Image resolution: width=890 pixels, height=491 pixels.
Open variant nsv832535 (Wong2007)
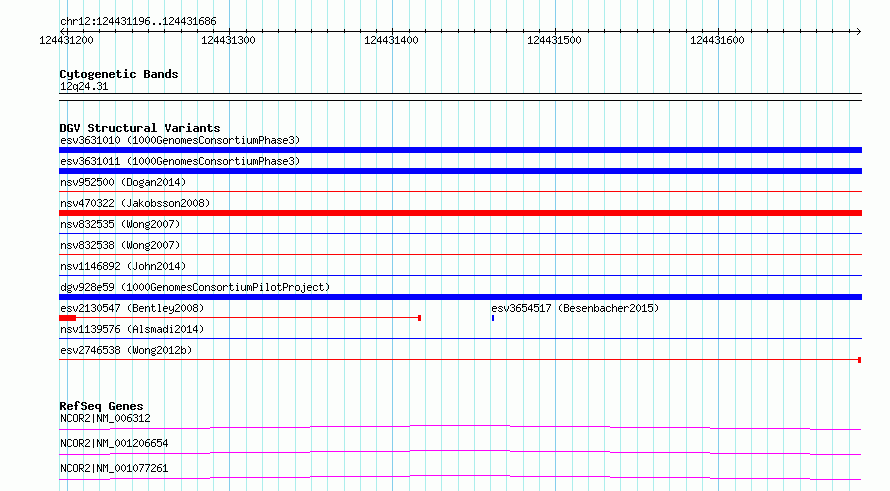[120, 224]
